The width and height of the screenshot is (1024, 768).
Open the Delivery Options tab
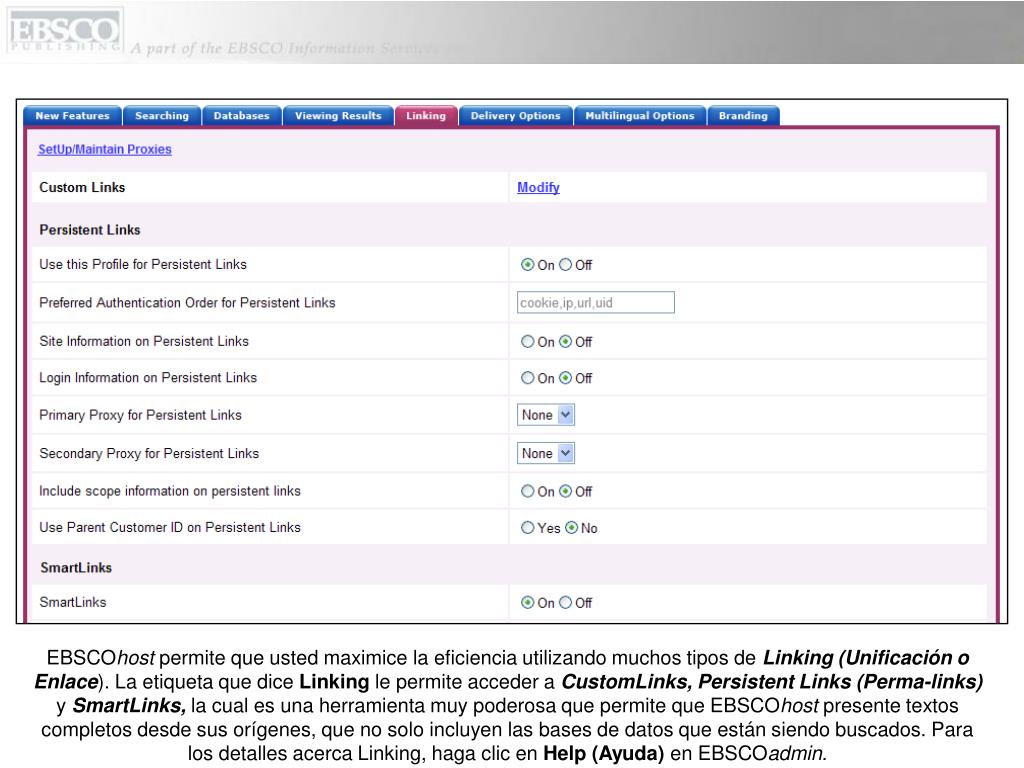coord(515,116)
